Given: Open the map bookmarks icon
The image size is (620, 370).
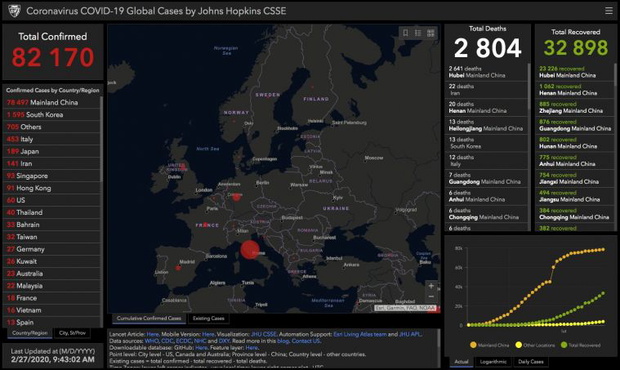Looking at the screenshot, I should (405, 33).
